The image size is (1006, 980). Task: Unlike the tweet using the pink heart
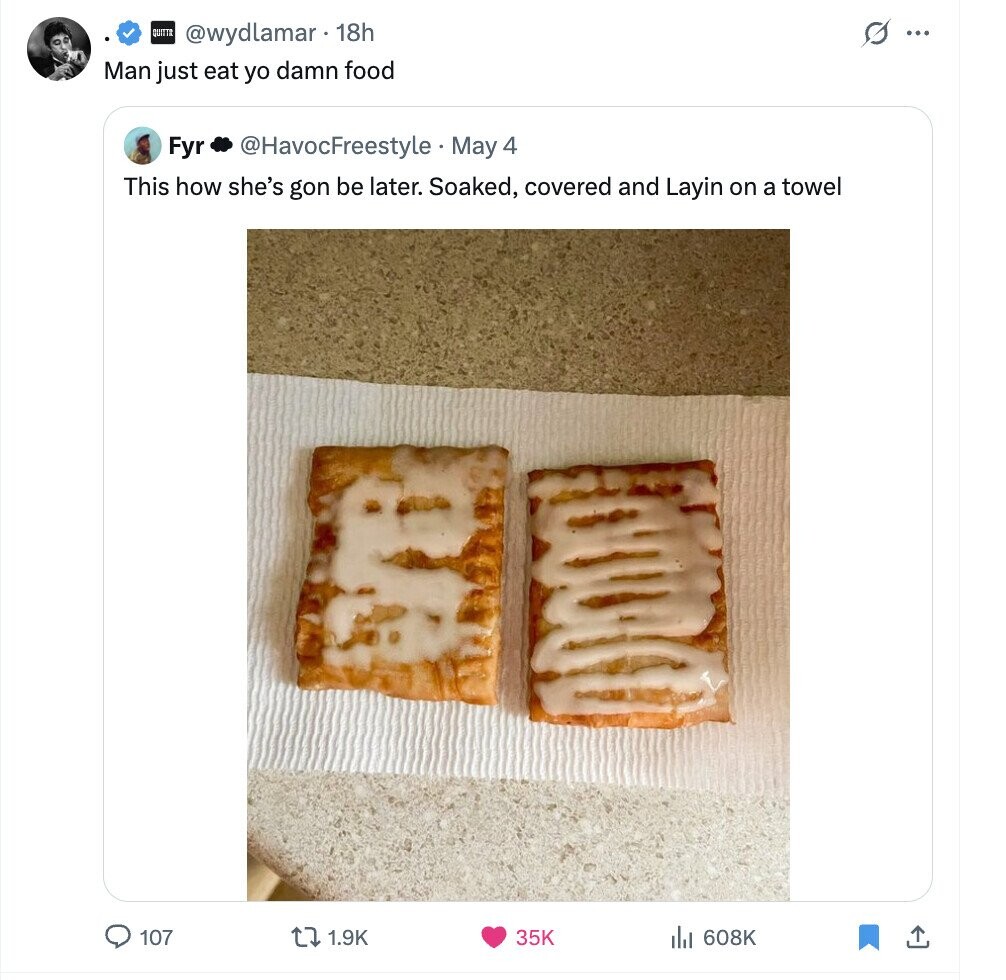(493, 937)
